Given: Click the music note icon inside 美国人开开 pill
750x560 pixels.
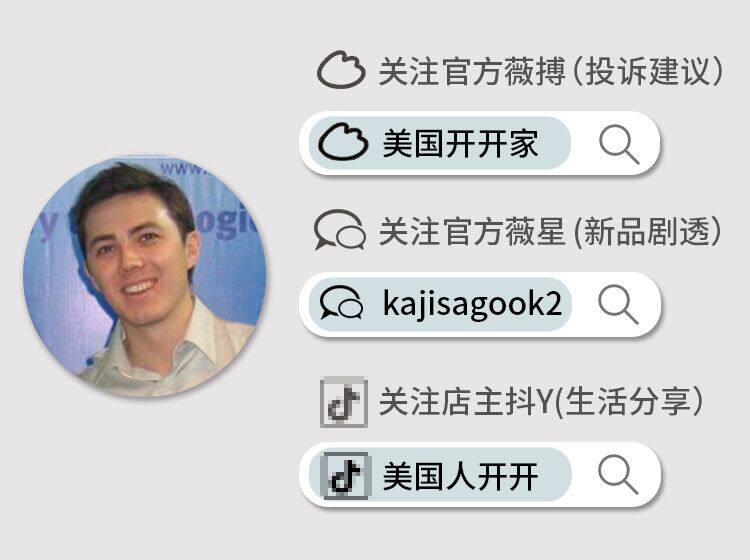Looking at the screenshot, I should click(346, 476).
